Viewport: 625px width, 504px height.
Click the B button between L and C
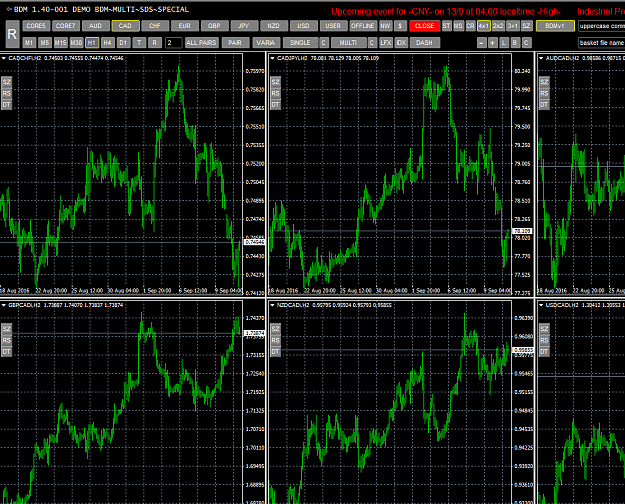tap(515, 43)
